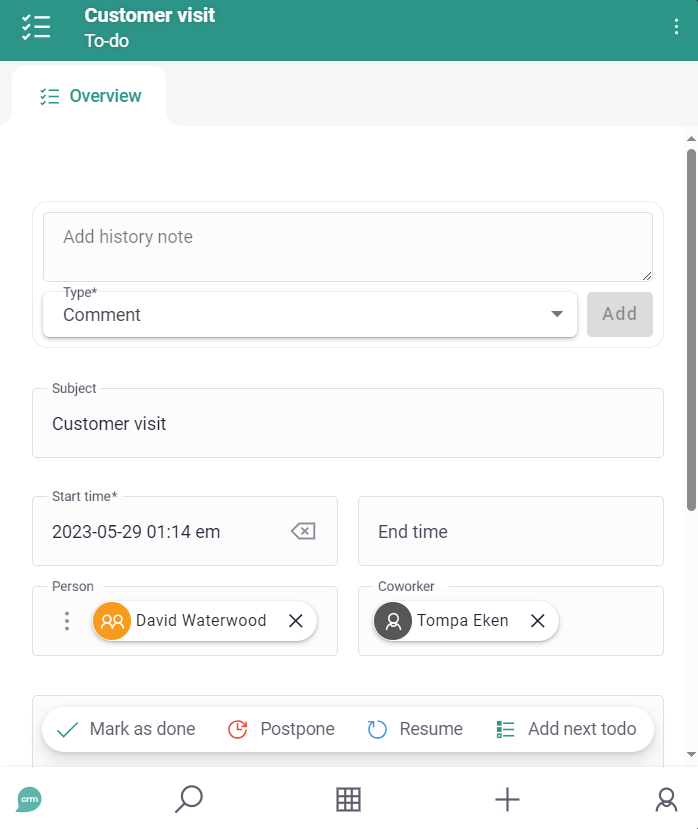Click the Add history note text area
Viewport: 698px width, 829px height.
tap(348, 247)
